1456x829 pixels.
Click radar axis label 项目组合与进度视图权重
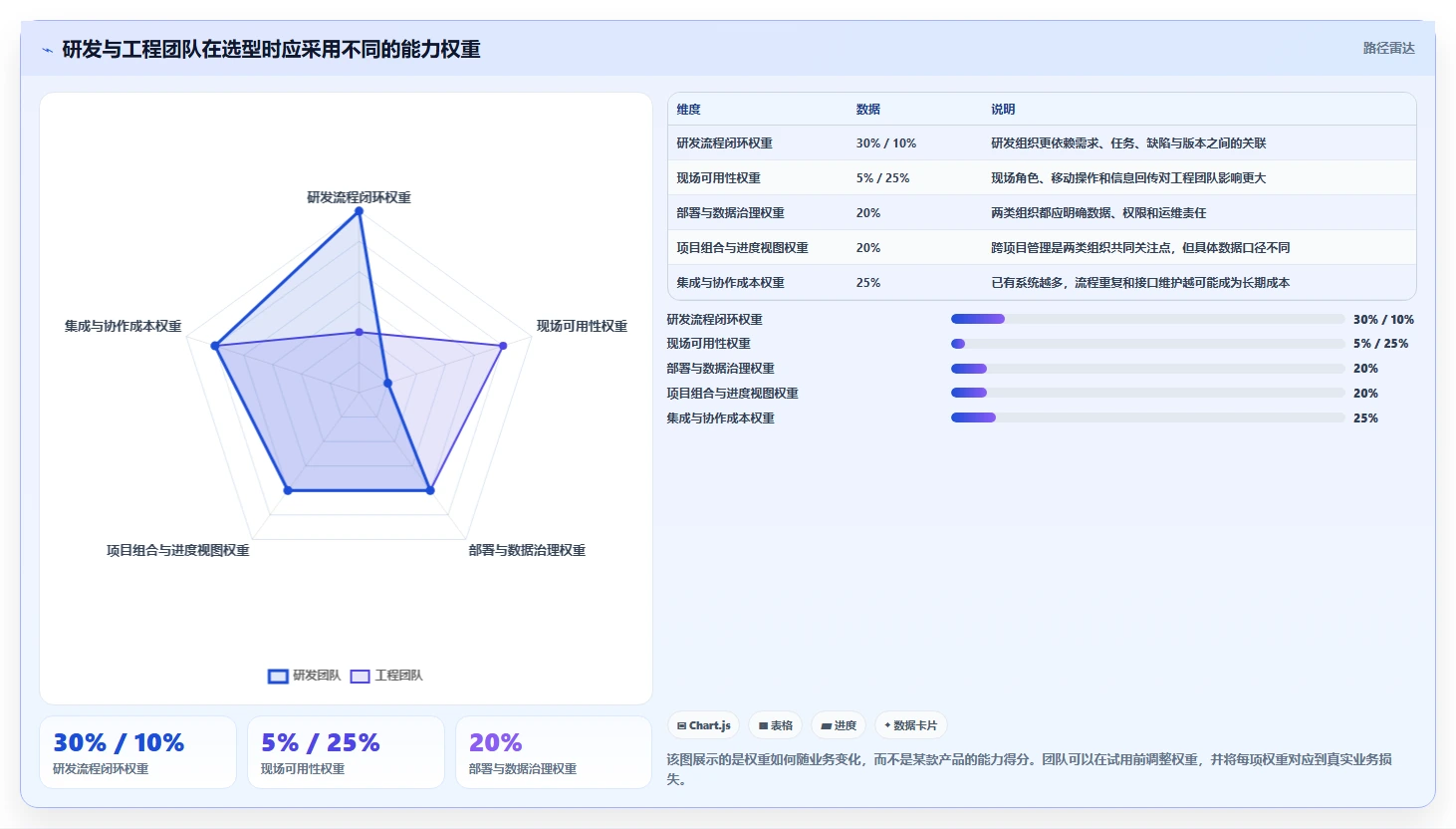[178, 550]
